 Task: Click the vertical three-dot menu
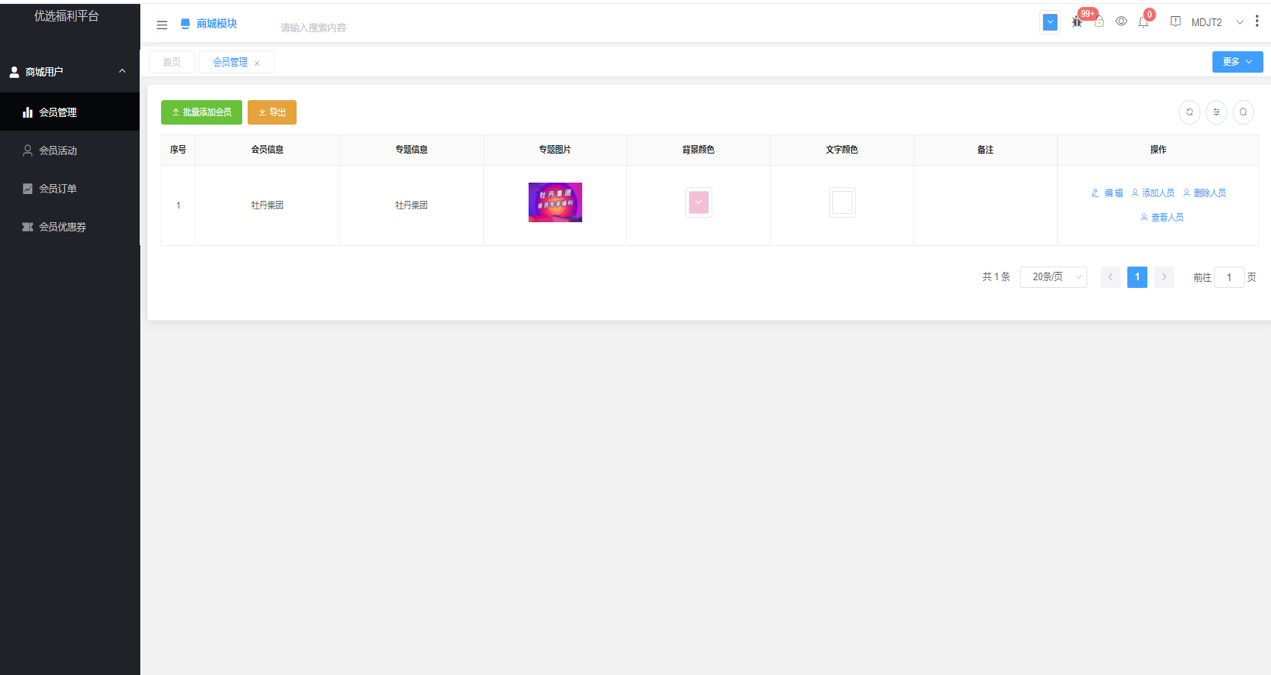[1257, 22]
